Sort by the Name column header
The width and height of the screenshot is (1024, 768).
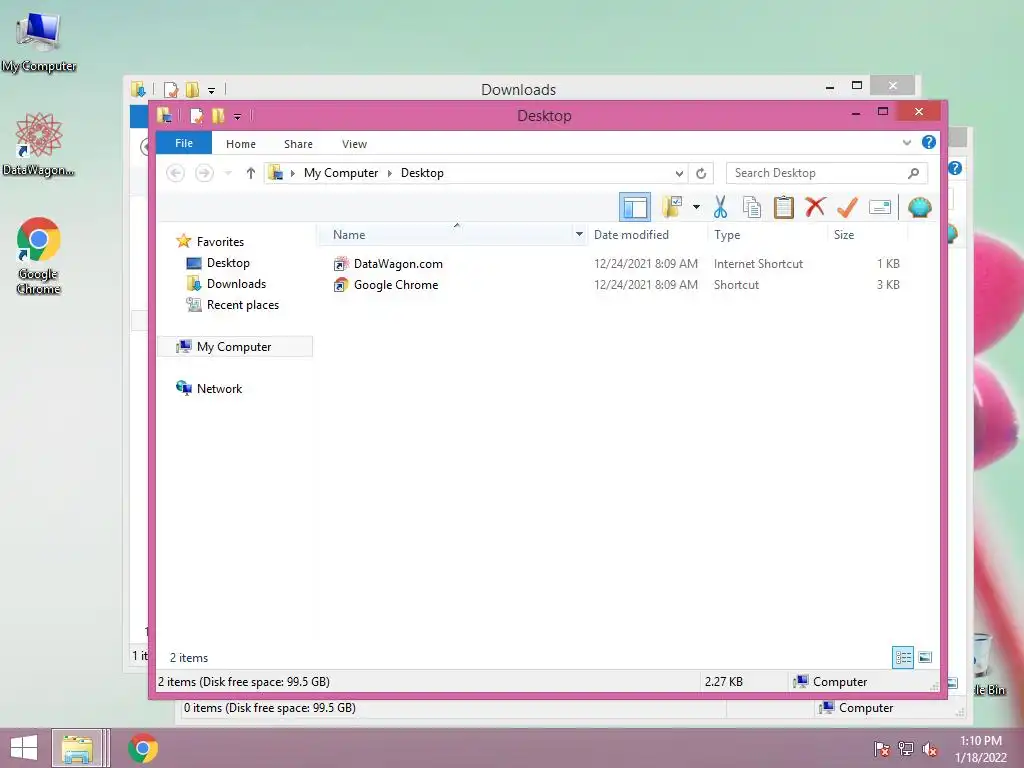point(349,234)
